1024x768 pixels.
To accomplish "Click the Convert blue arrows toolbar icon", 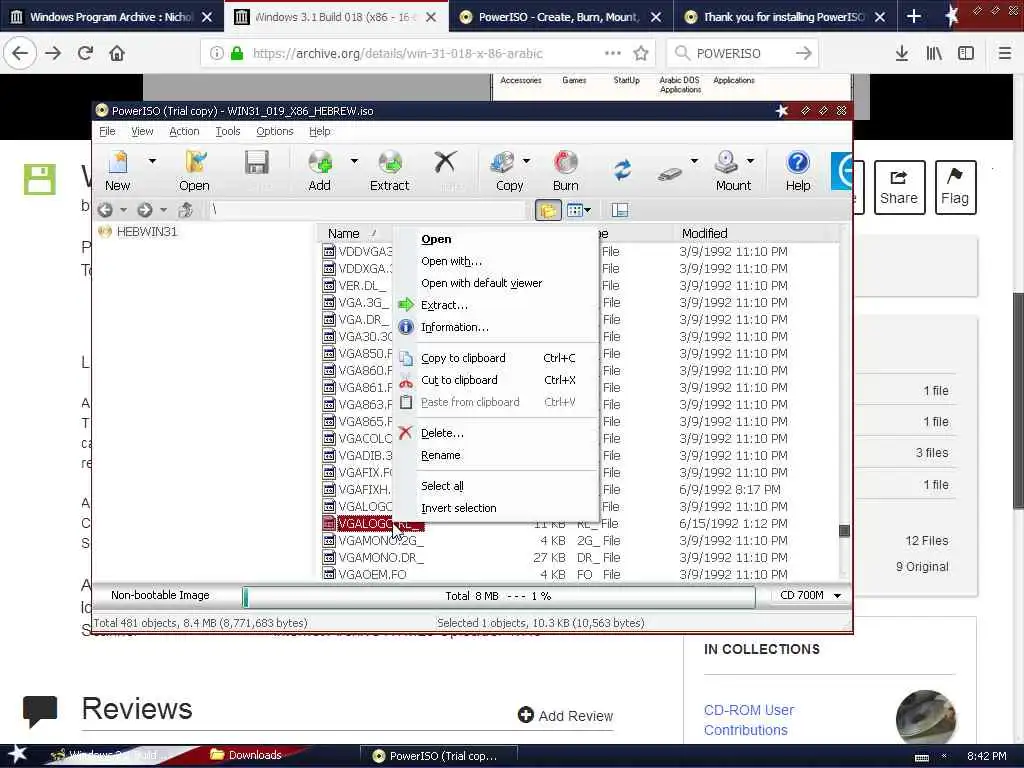I will pyautogui.click(x=622, y=170).
